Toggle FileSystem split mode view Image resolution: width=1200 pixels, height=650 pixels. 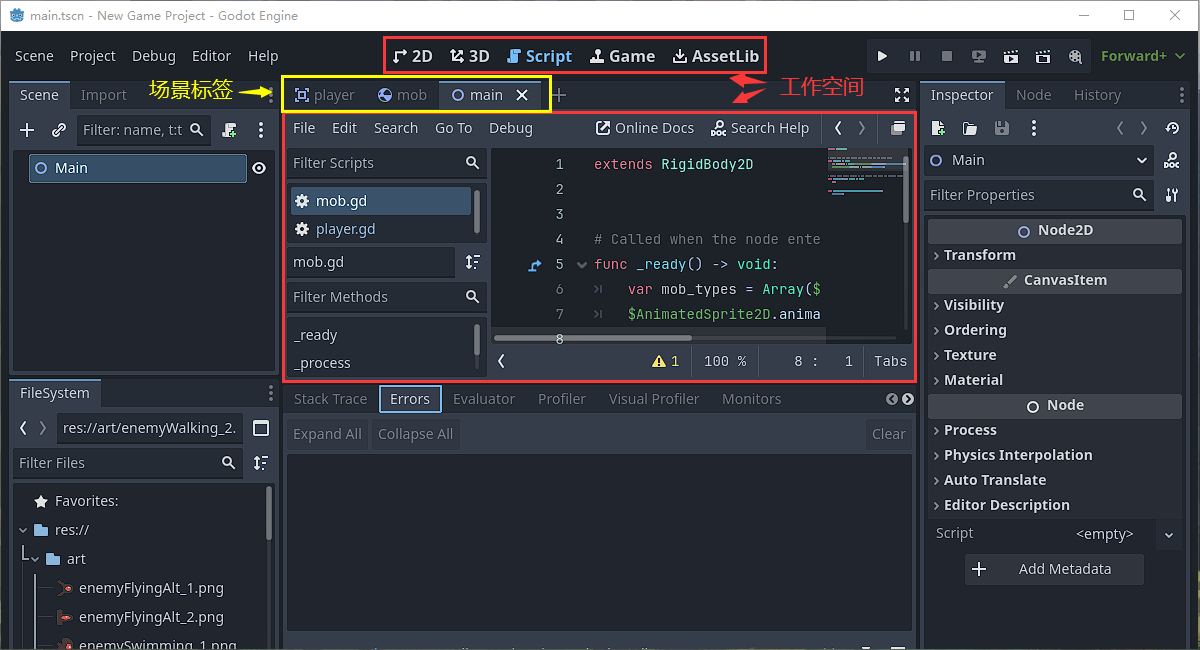tap(261, 428)
